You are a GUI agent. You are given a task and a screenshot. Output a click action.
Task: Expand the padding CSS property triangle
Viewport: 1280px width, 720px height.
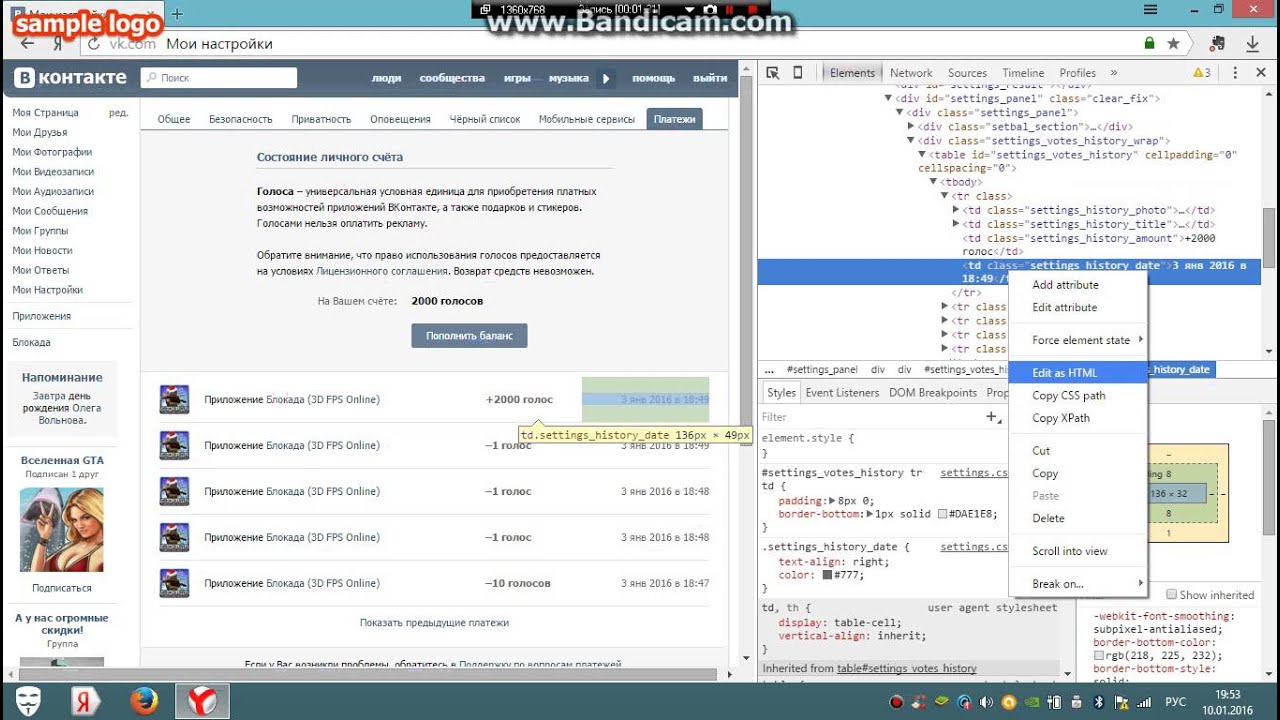click(x=831, y=500)
